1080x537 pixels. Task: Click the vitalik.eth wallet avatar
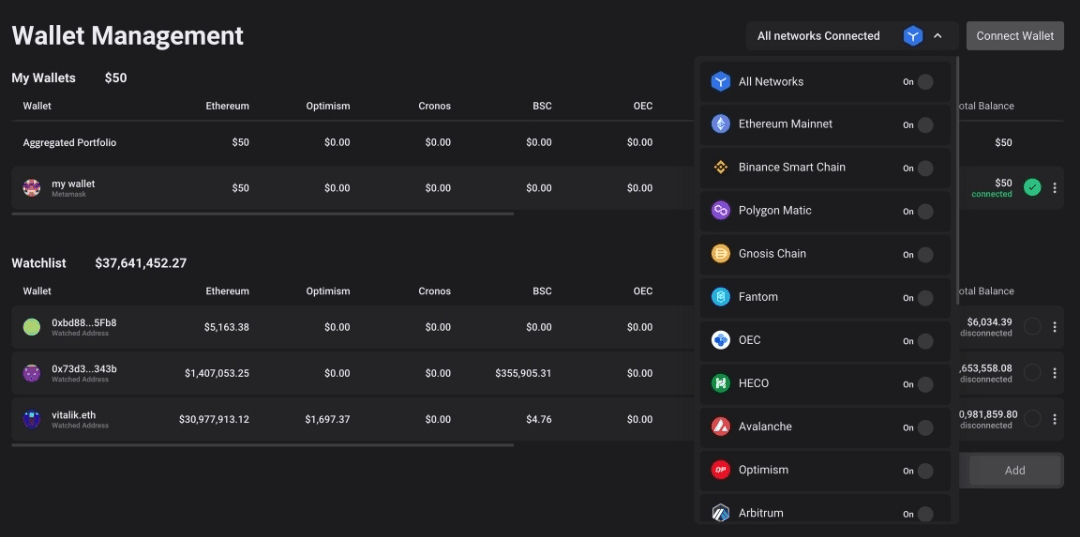point(32,419)
